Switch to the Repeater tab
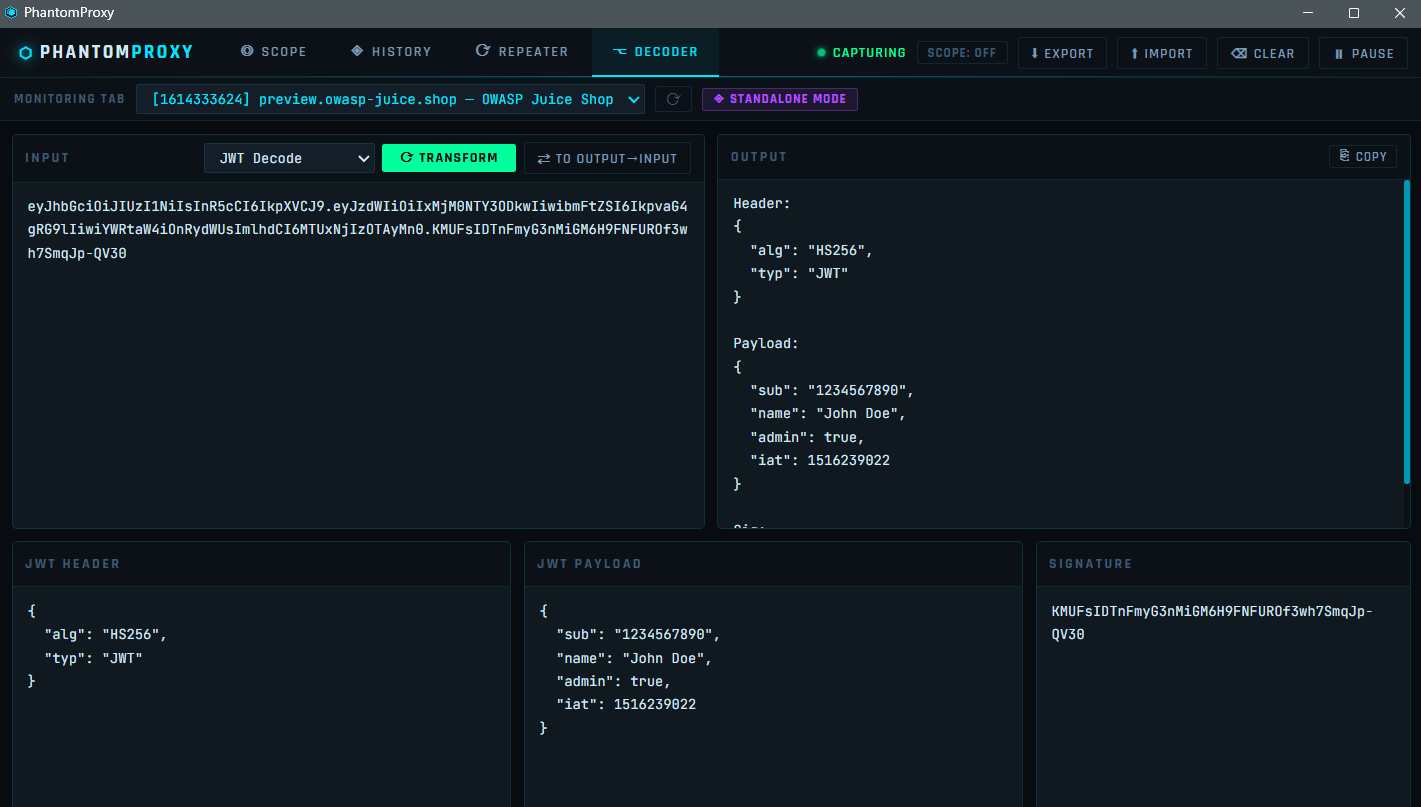This screenshot has height=807, width=1421. (x=522, y=52)
